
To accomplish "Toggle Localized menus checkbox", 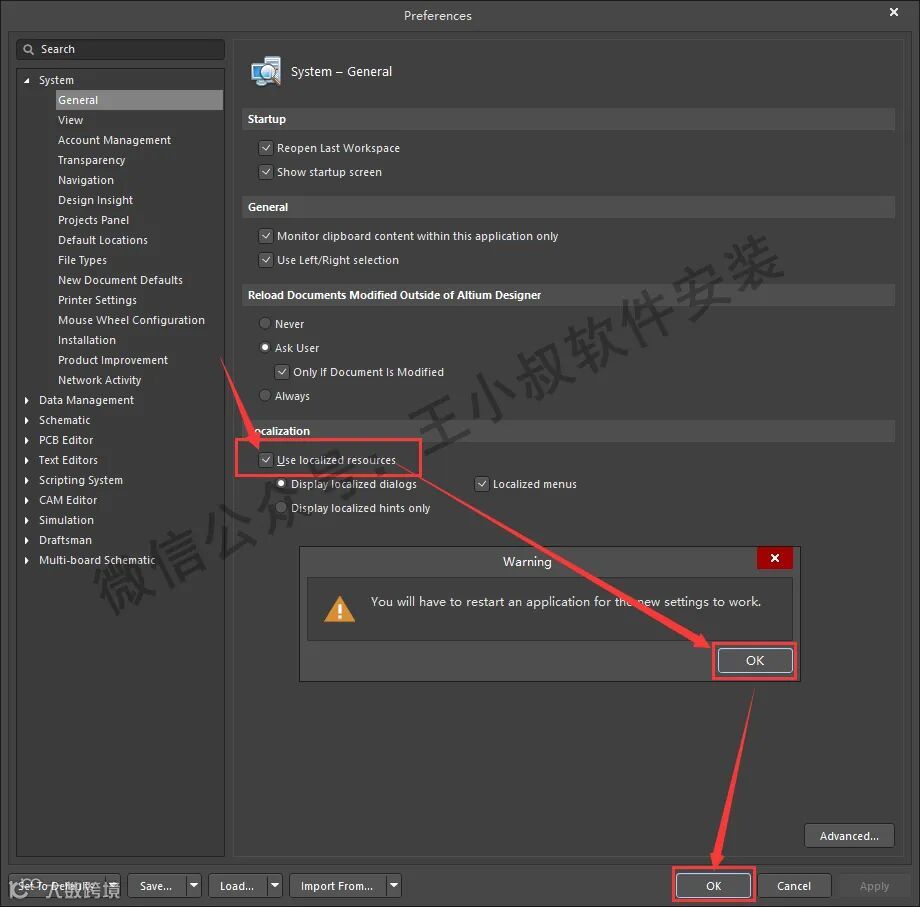I will pos(482,484).
